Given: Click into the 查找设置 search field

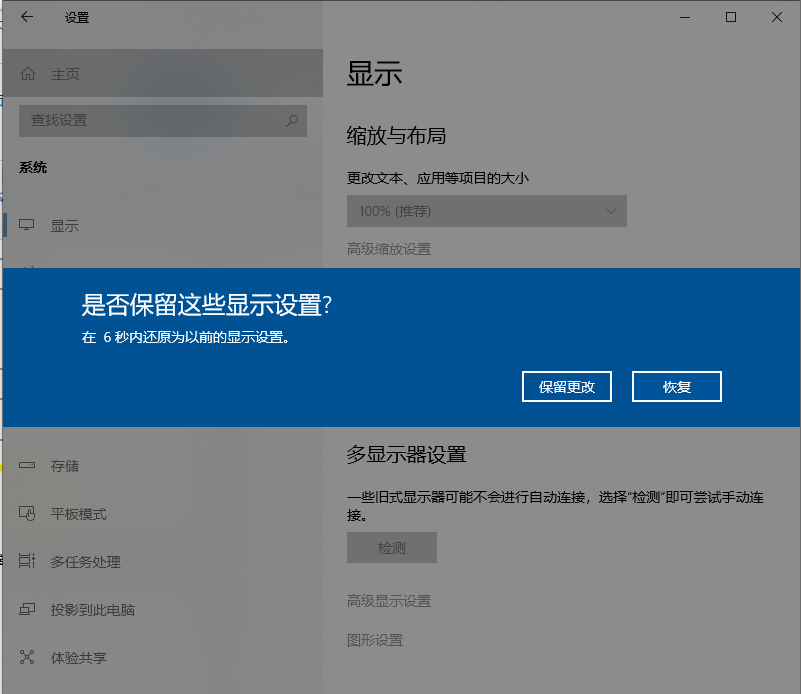Looking at the screenshot, I should [150, 120].
